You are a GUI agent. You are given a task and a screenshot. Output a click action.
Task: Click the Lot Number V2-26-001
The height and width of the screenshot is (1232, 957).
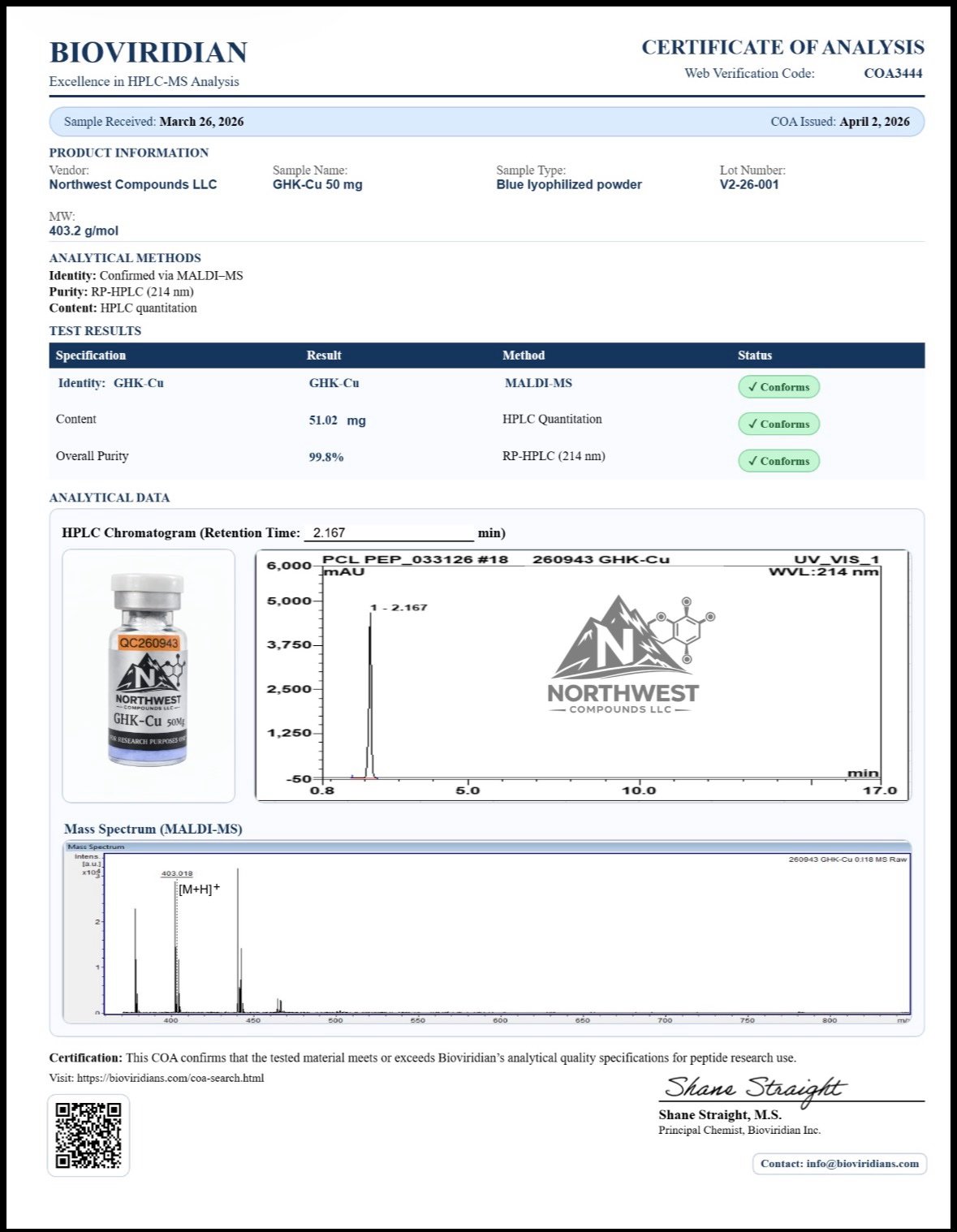click(x=748, y=184)
